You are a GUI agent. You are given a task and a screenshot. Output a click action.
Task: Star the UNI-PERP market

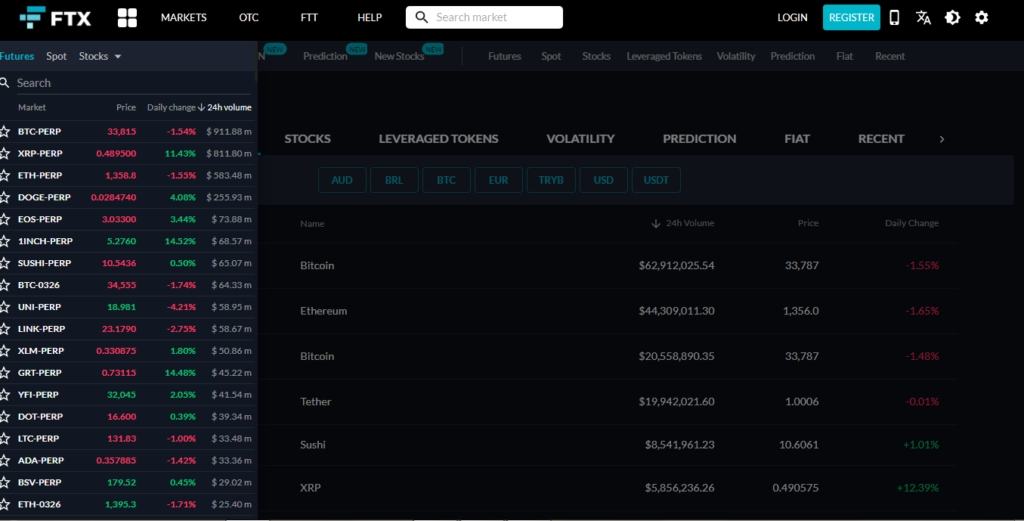5,307
